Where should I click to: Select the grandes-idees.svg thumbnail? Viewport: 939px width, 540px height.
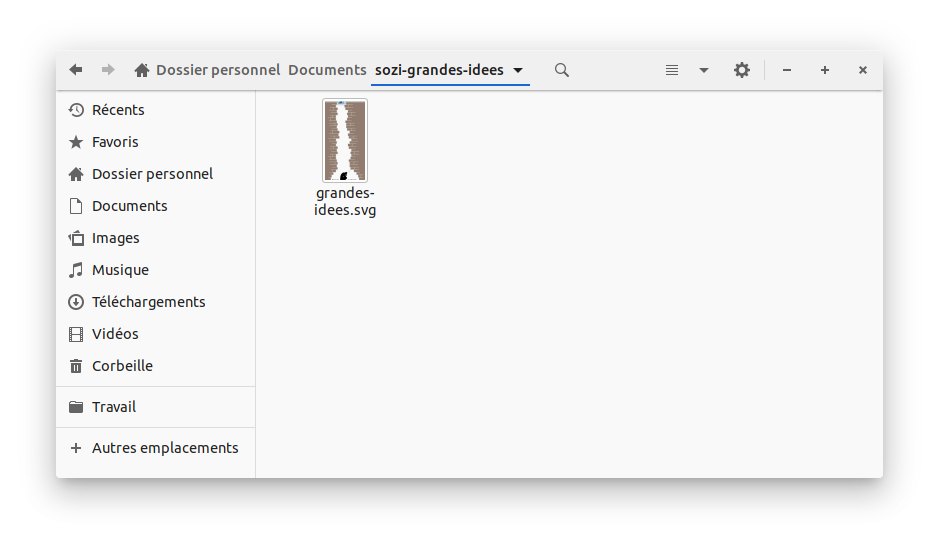[x=345, y=141]
